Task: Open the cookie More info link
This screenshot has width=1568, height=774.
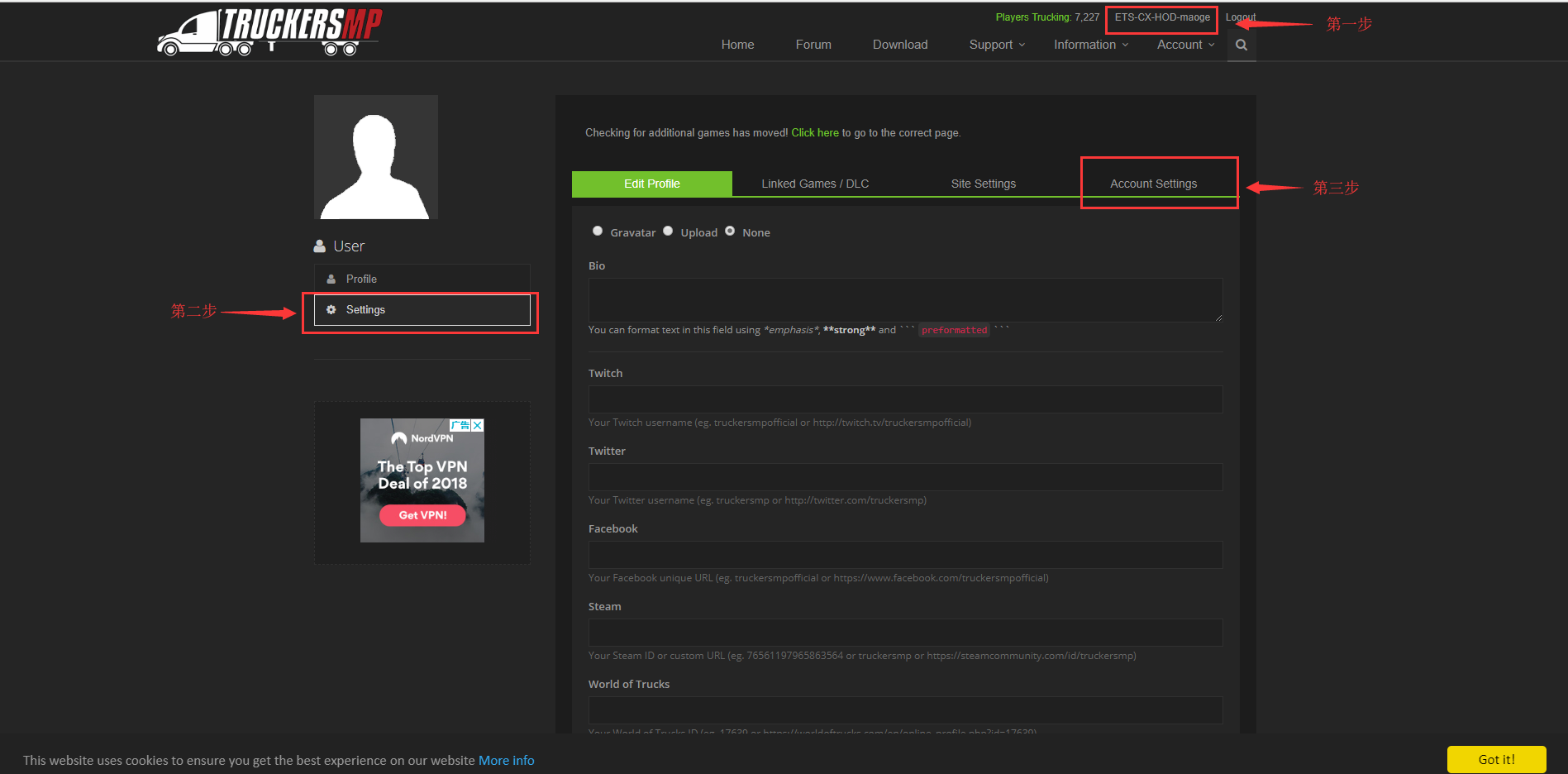Action: click(x=507, y=760)
